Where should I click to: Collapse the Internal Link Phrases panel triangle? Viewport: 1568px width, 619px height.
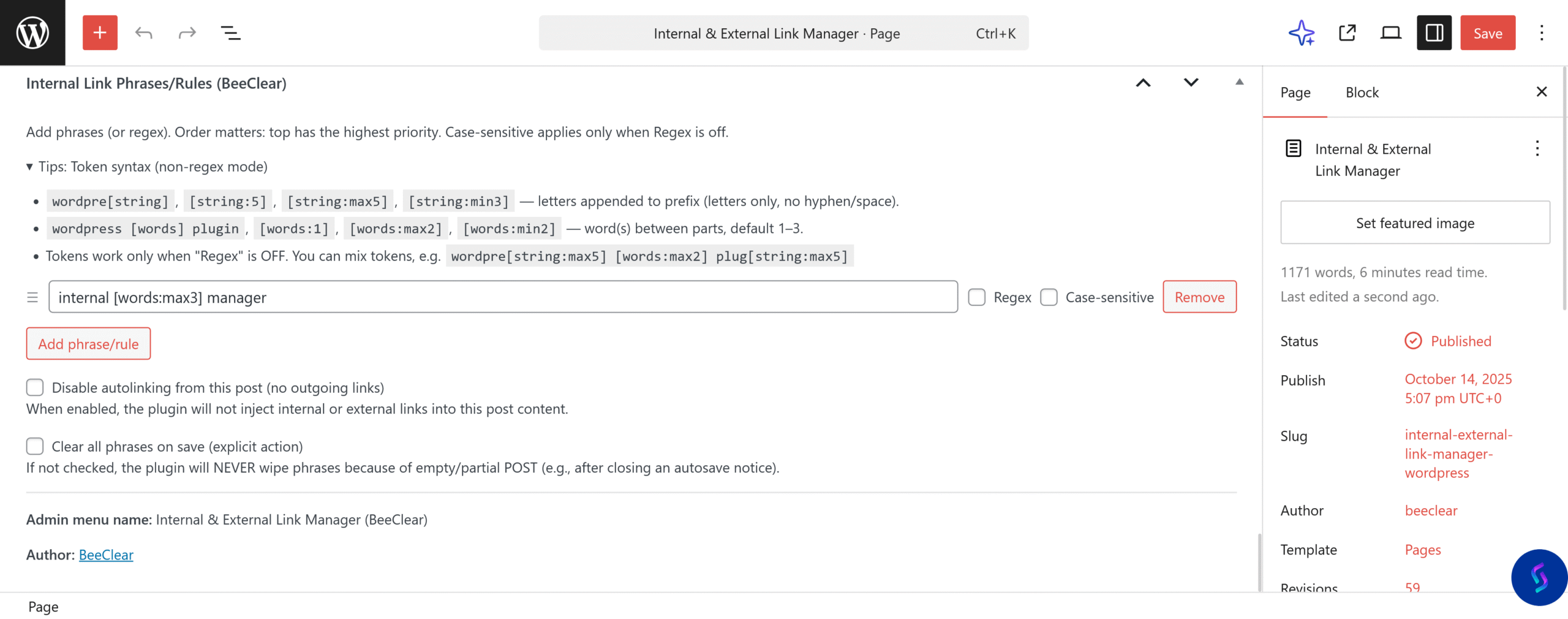point(1239,82)
